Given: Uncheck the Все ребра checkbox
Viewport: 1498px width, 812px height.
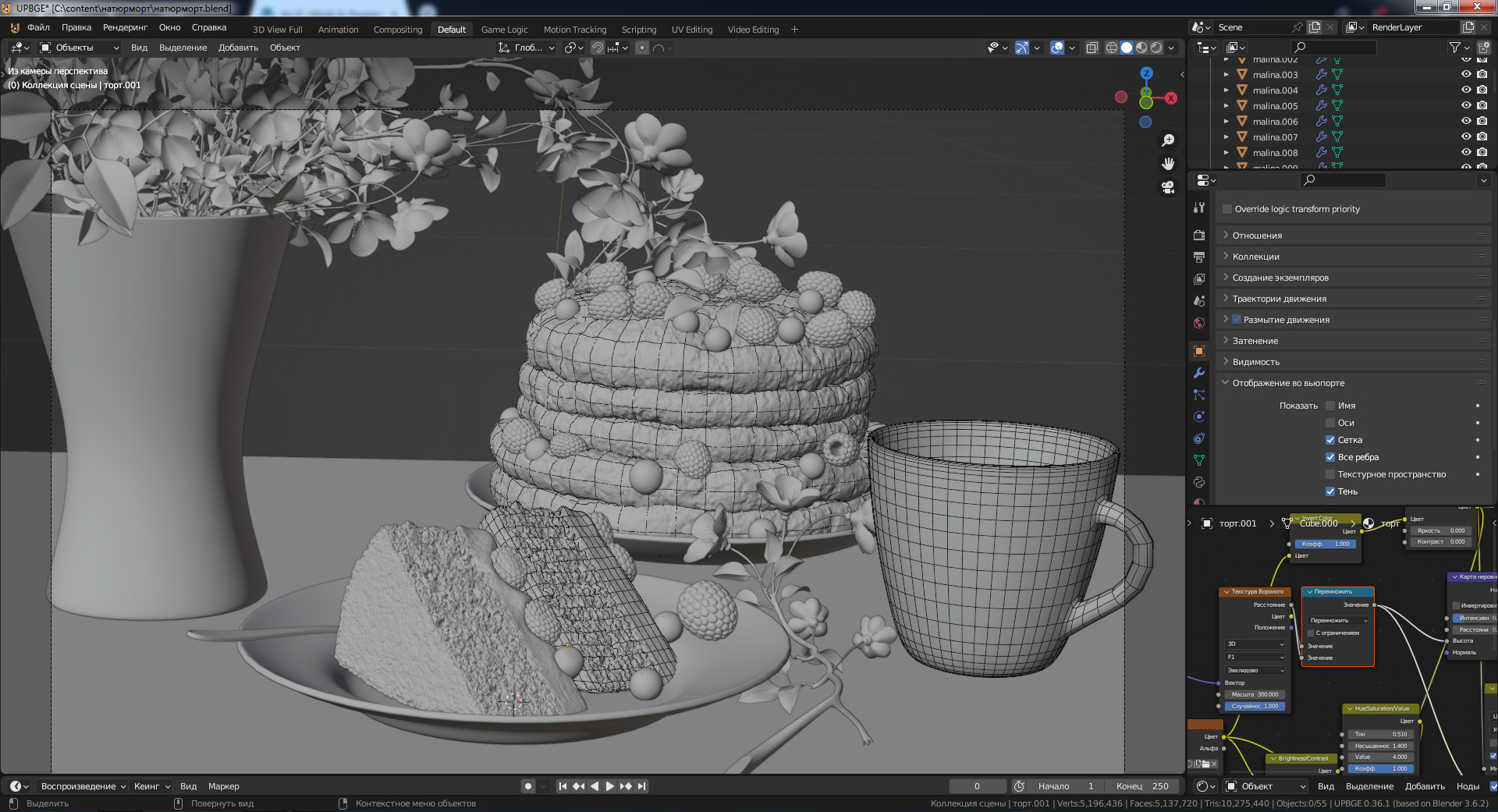Looking at the screenshot, I should pos(1330,457).
